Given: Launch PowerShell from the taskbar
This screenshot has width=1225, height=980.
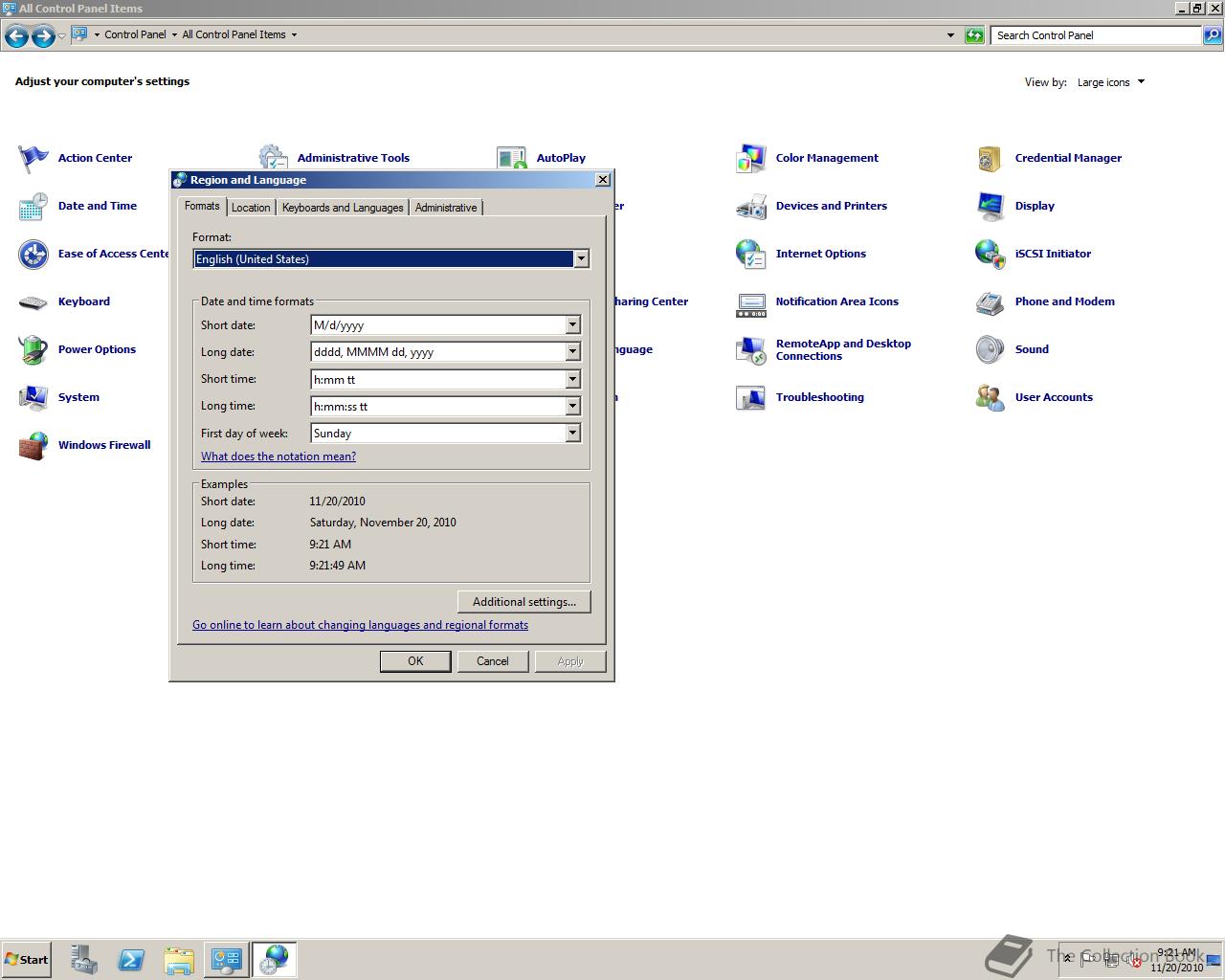Looking at the screenshot, I should [131, 960].
